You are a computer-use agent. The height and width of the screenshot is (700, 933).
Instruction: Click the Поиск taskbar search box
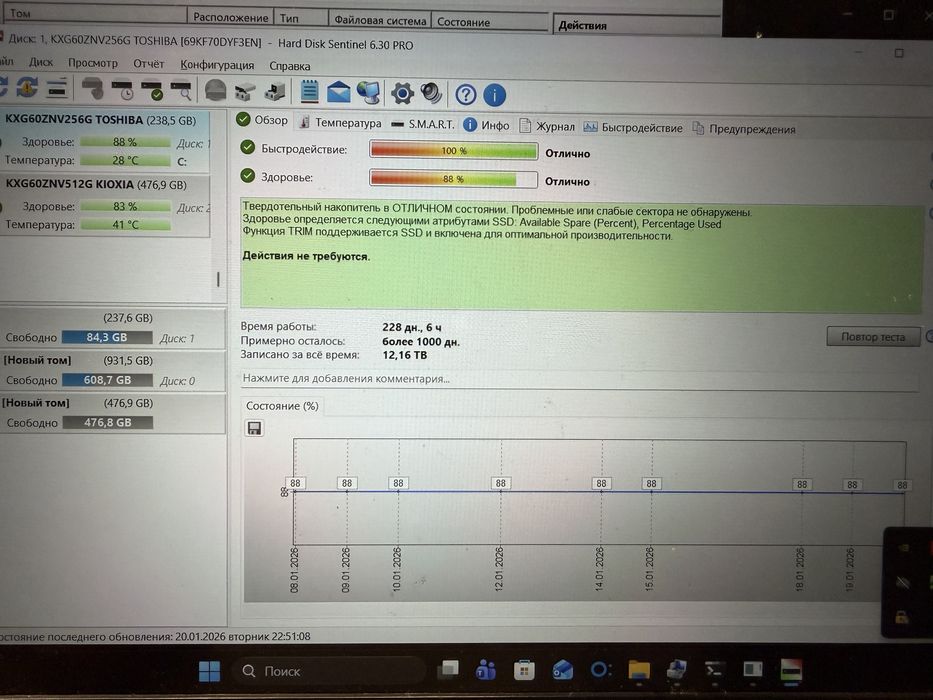[x=329, y=671]
